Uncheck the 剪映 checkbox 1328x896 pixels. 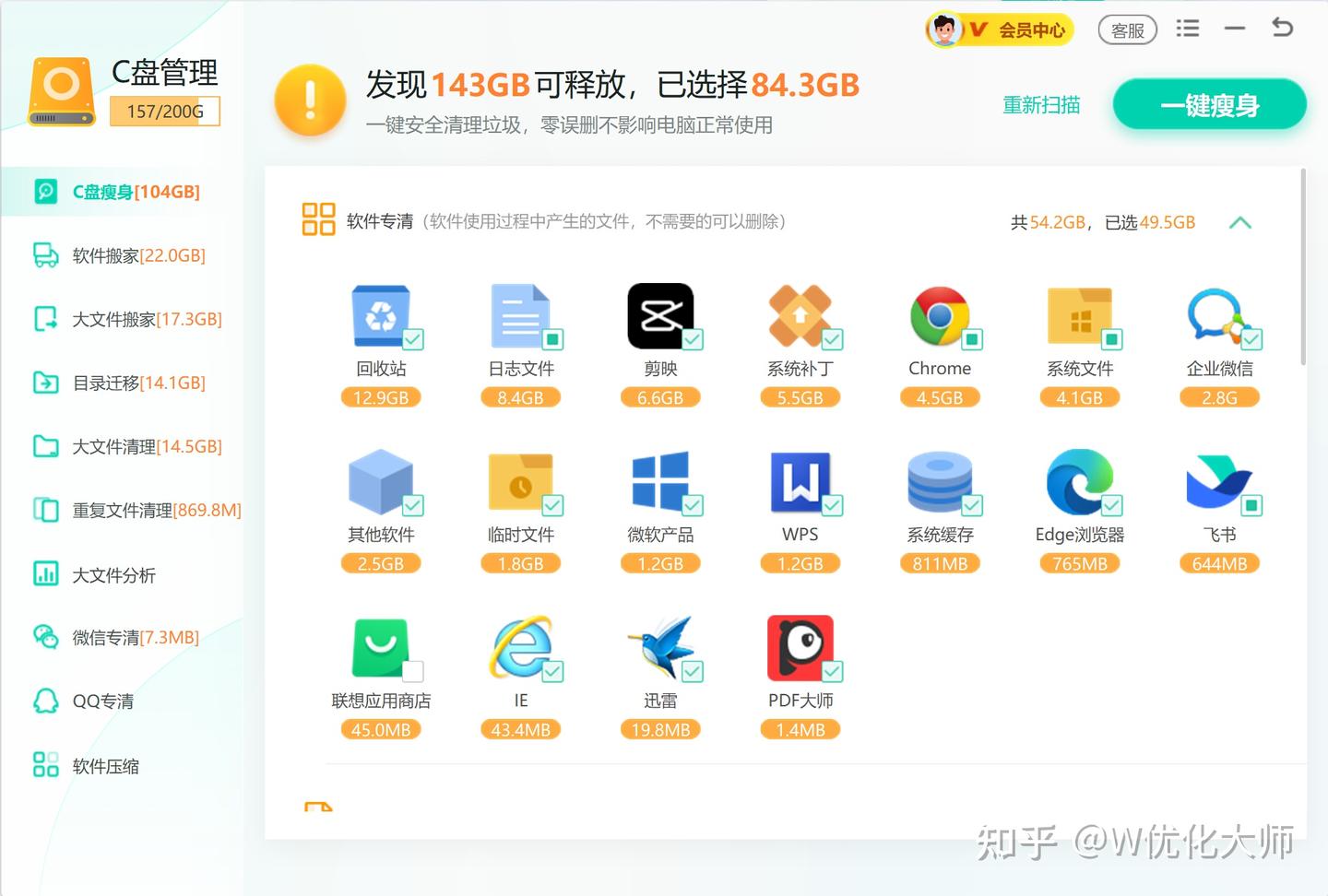pyautogui.click(x=693, y=339)
